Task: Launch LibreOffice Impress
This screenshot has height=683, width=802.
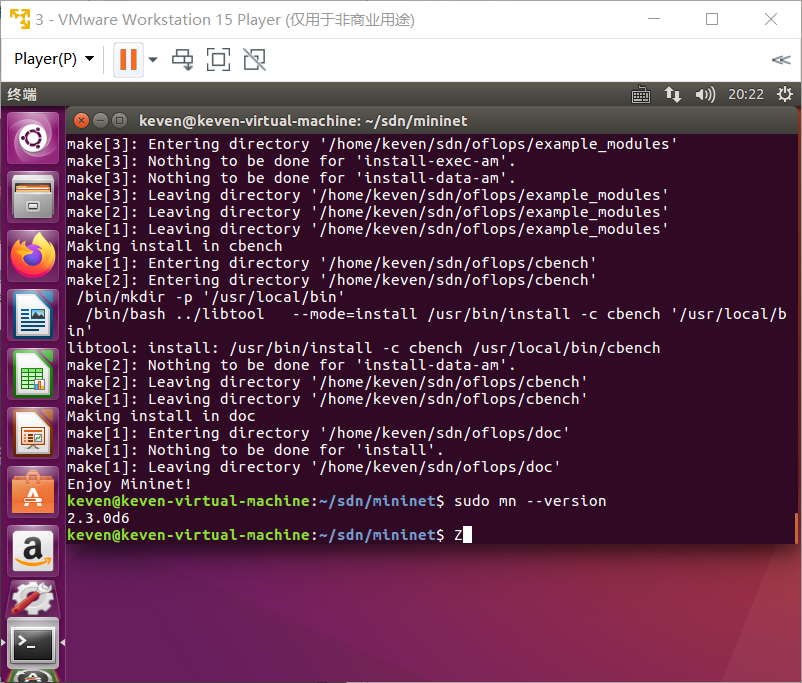Action: (x=33, y=433)
